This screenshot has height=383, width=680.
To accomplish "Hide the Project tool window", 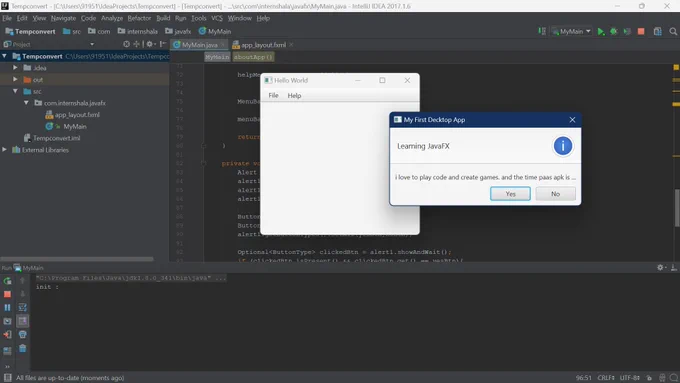I will point(163,44).
